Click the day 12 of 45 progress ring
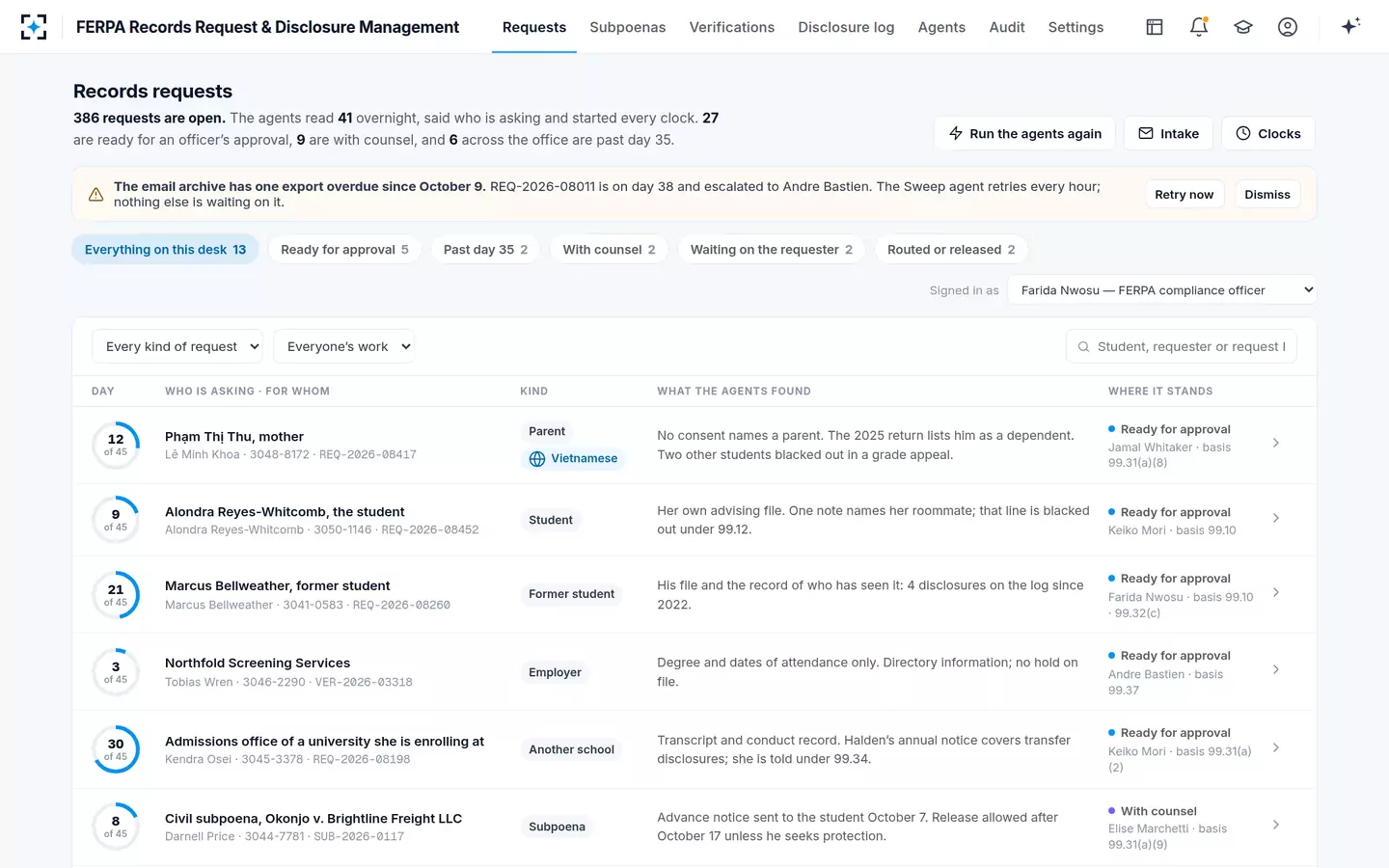The width and height of the screenshot is (1389, 868). pos(116,445)
